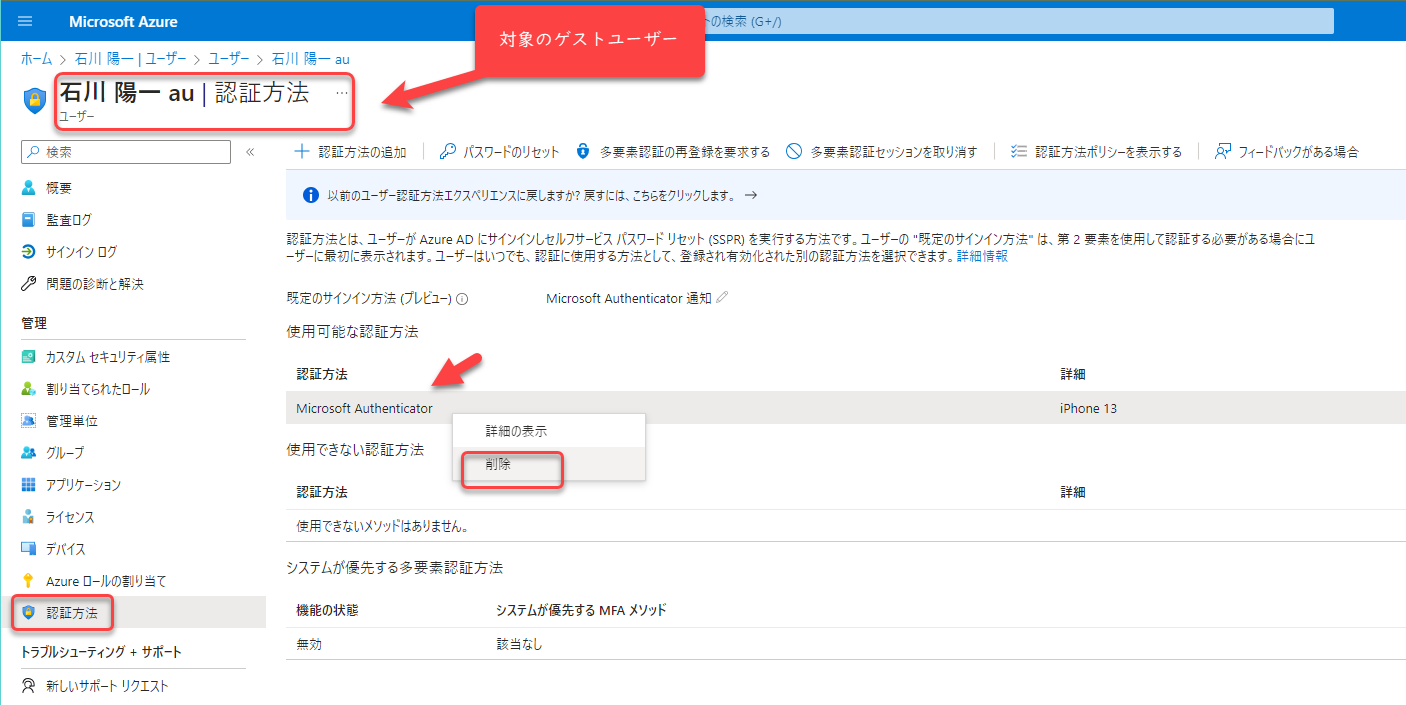Select the Microsoft Authenticator table row

pos(846,408)
